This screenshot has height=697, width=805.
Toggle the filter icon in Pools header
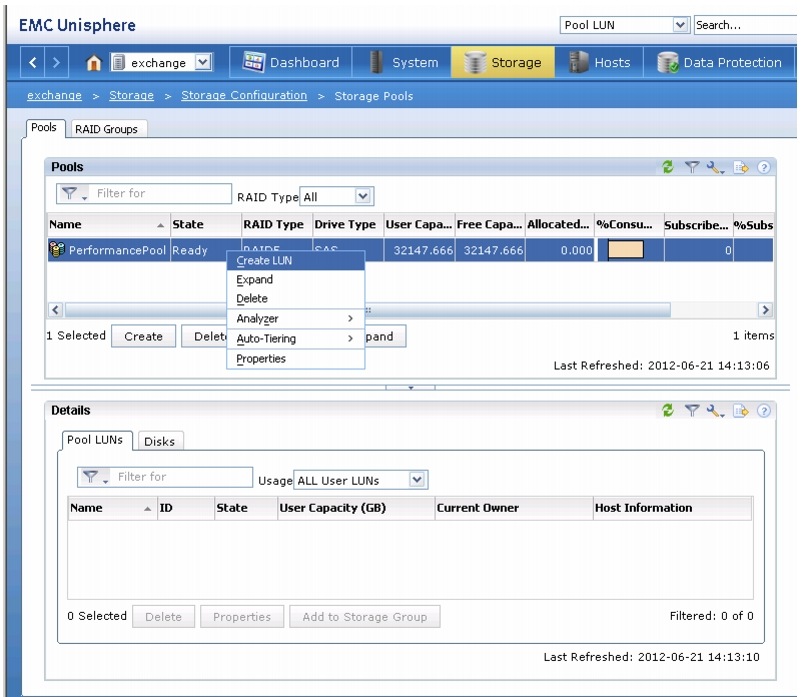[692, 167]
